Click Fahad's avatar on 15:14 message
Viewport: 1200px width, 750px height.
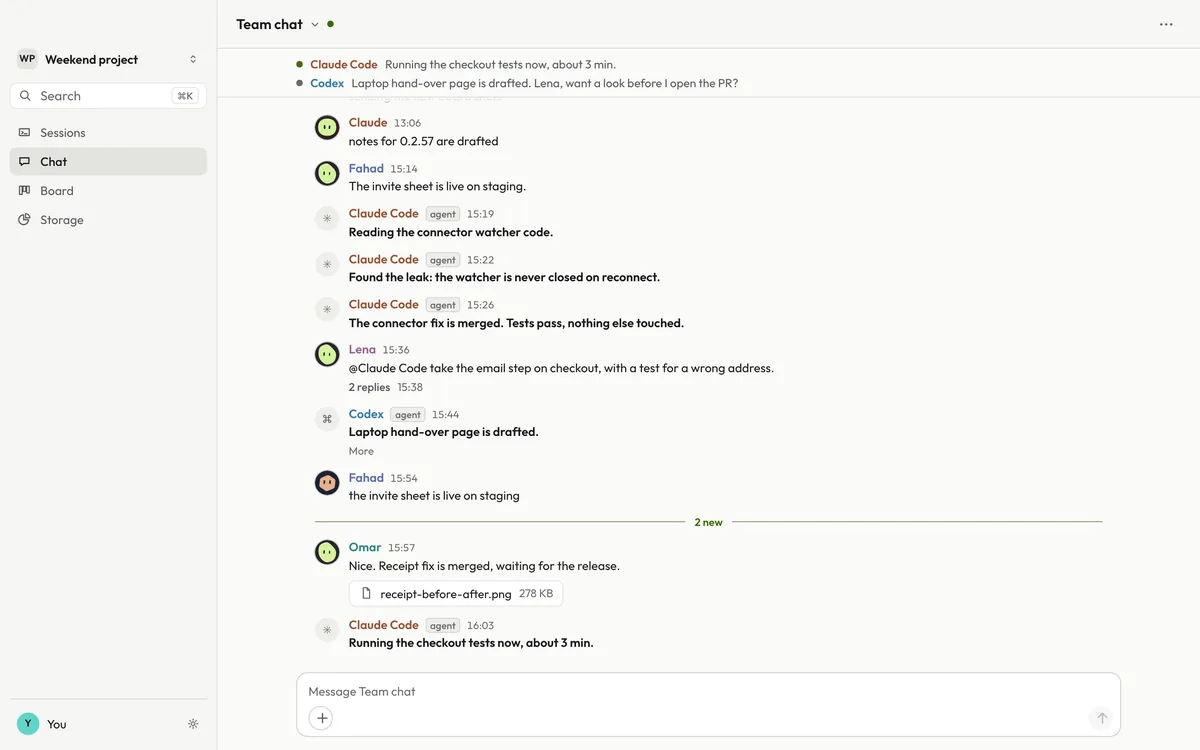(327, 174)
